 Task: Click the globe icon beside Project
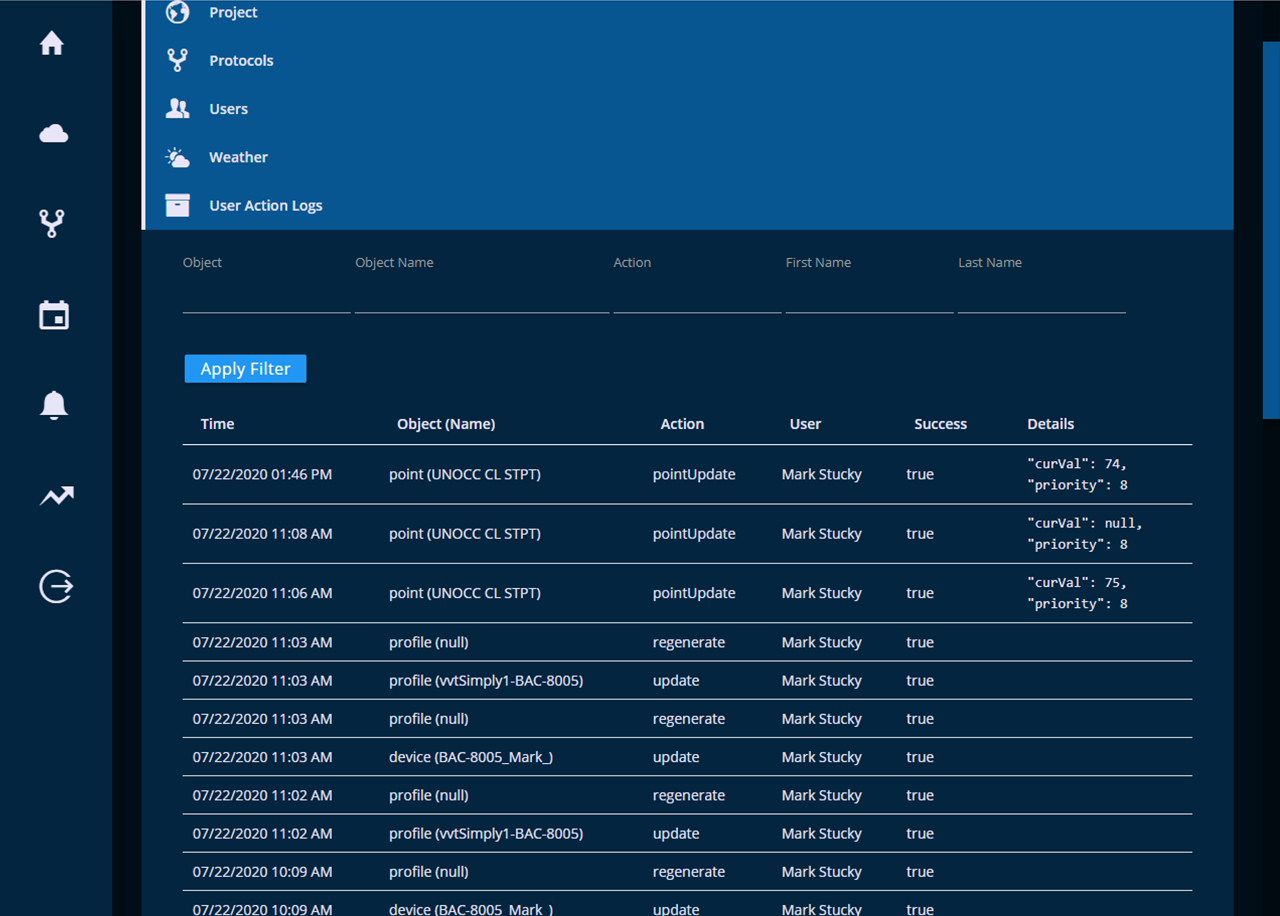point(177,12)
